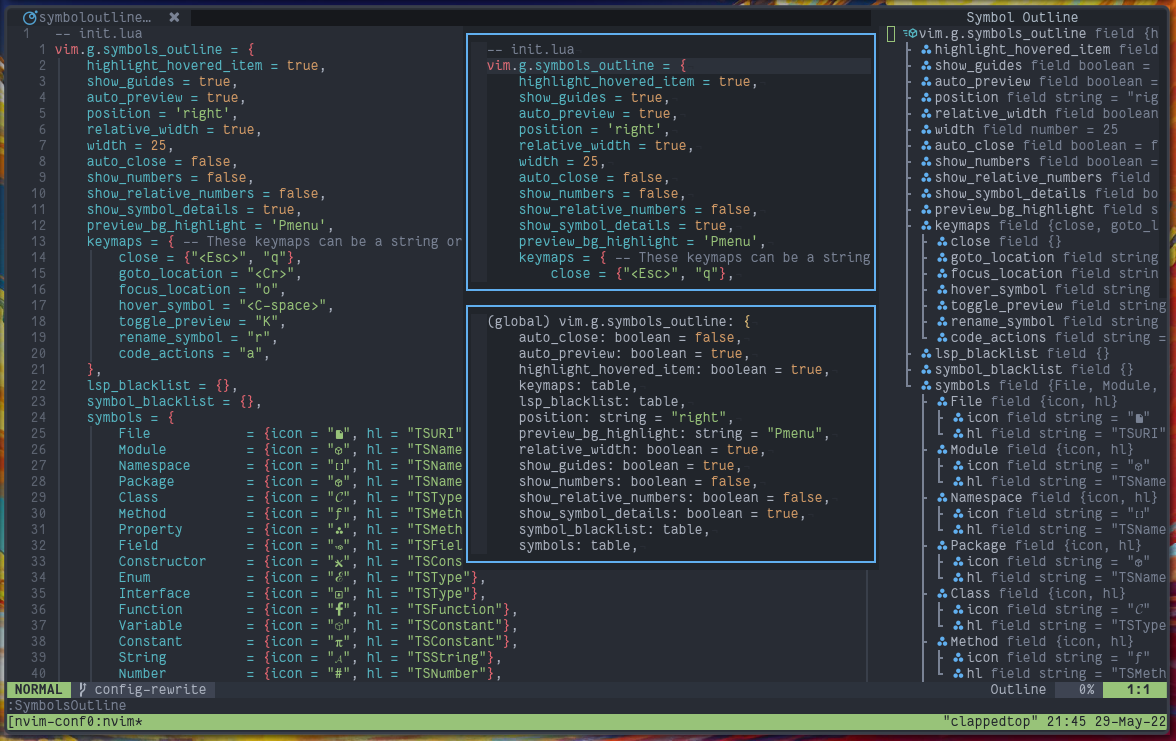Collapse the Package node in outline
Viewport: 1176px width, 741px height.
point(943,545)
